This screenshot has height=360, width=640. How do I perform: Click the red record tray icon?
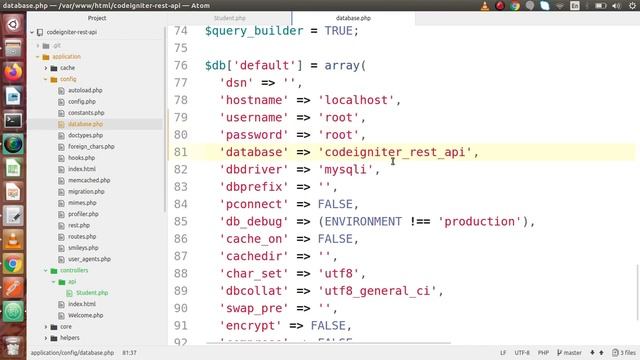(x=500, y=6)
